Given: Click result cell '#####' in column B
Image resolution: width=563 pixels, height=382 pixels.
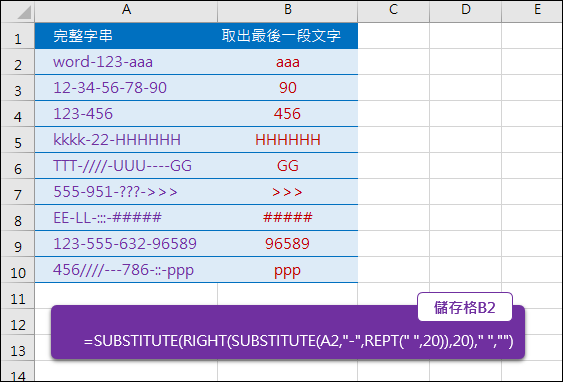Looking at the screenshot, I should click(x=288, y=218).
